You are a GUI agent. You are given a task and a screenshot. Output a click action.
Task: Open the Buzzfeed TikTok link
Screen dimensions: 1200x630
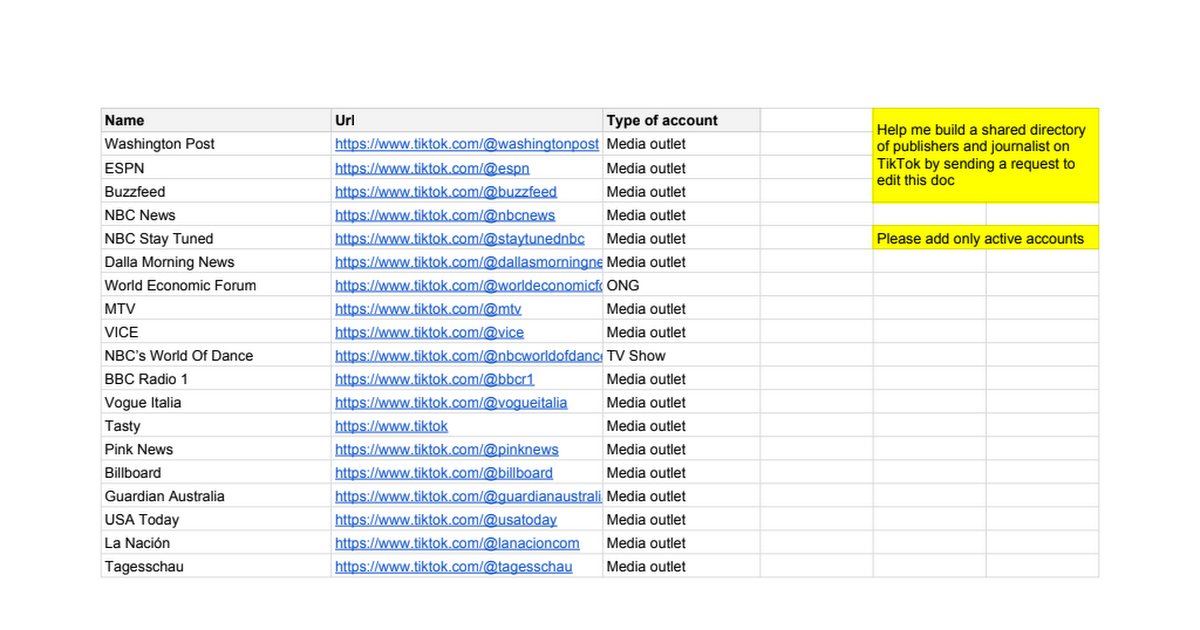446,191
